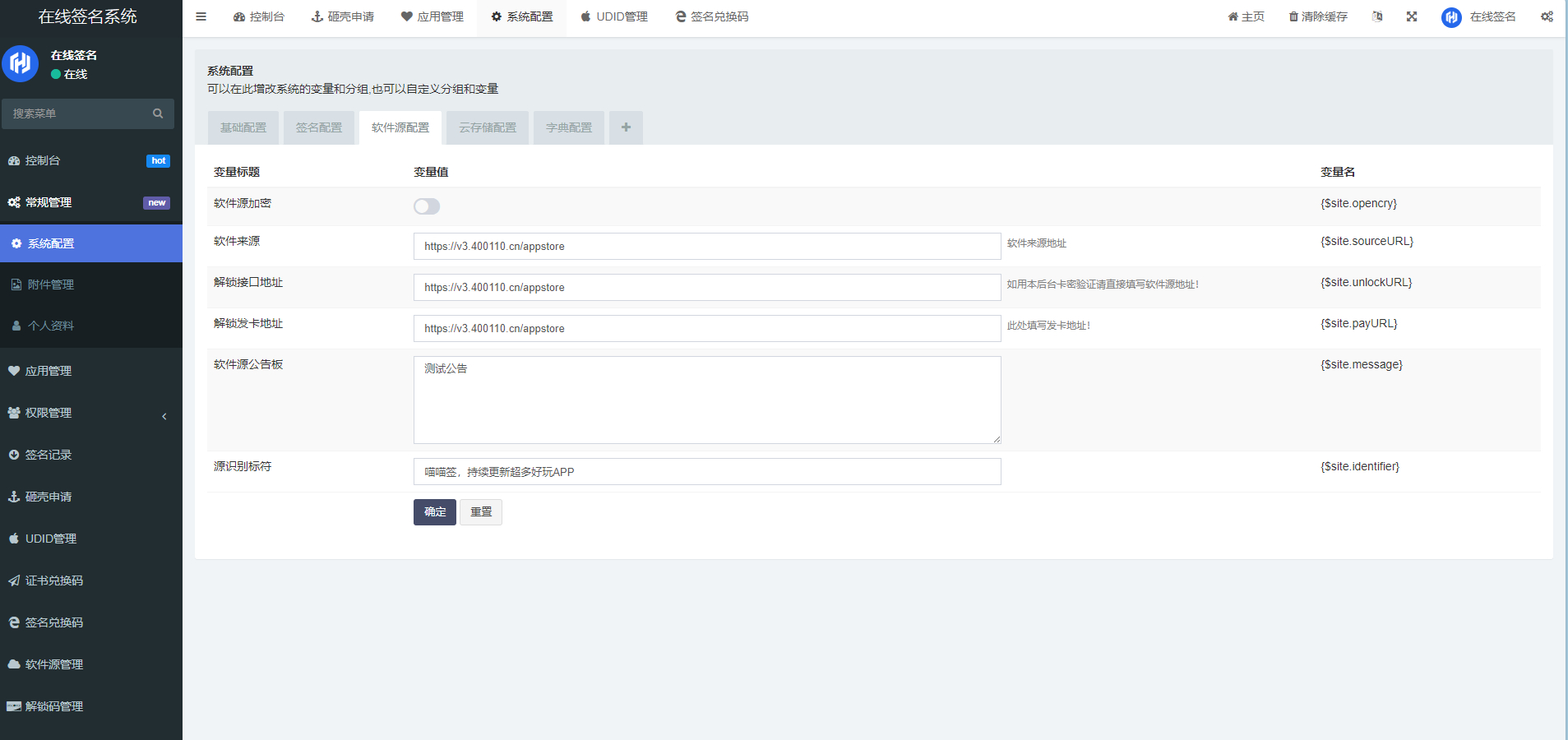Click the 确定 submit button
Screen dimensions: 1568x740
tap(434, 512)
